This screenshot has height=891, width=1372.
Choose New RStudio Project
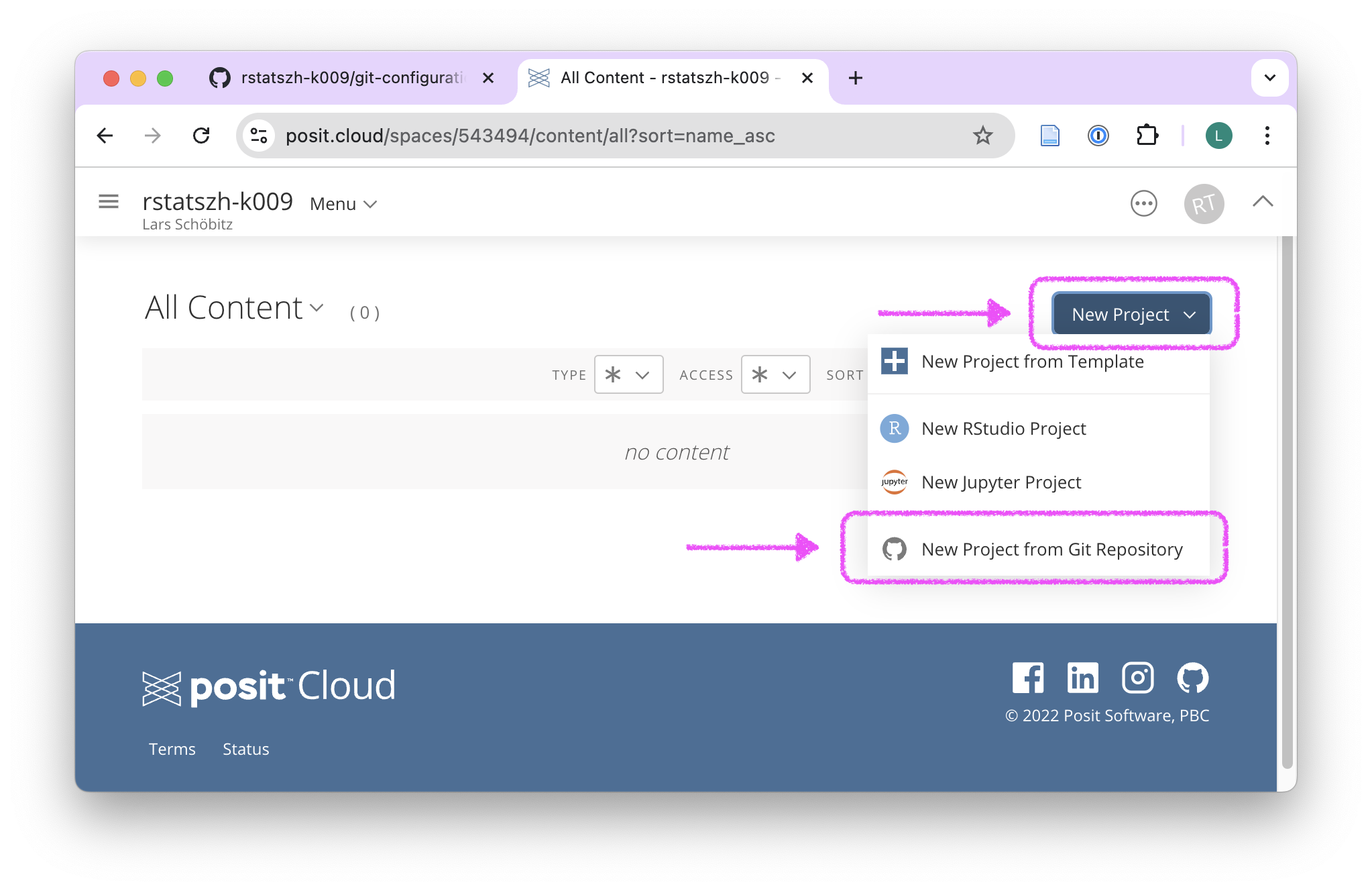pyautogui.click(x=1038, y=428)
